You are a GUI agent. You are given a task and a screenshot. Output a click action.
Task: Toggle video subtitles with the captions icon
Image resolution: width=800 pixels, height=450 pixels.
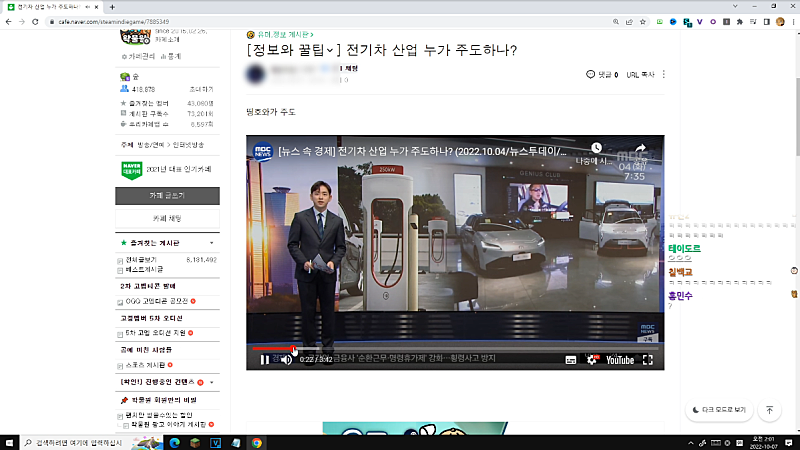(571, 360)
